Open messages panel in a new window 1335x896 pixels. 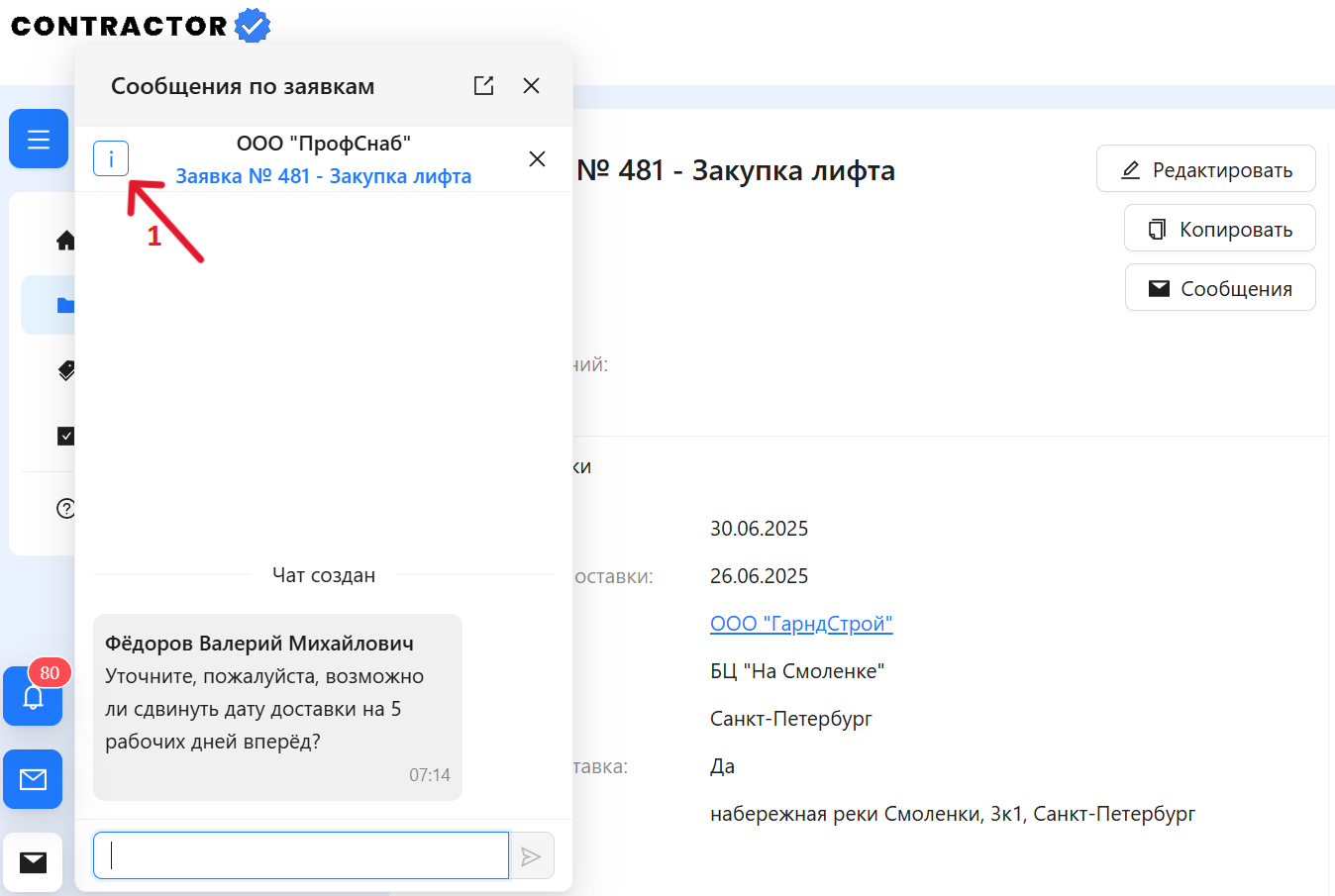tap(483, 86)
